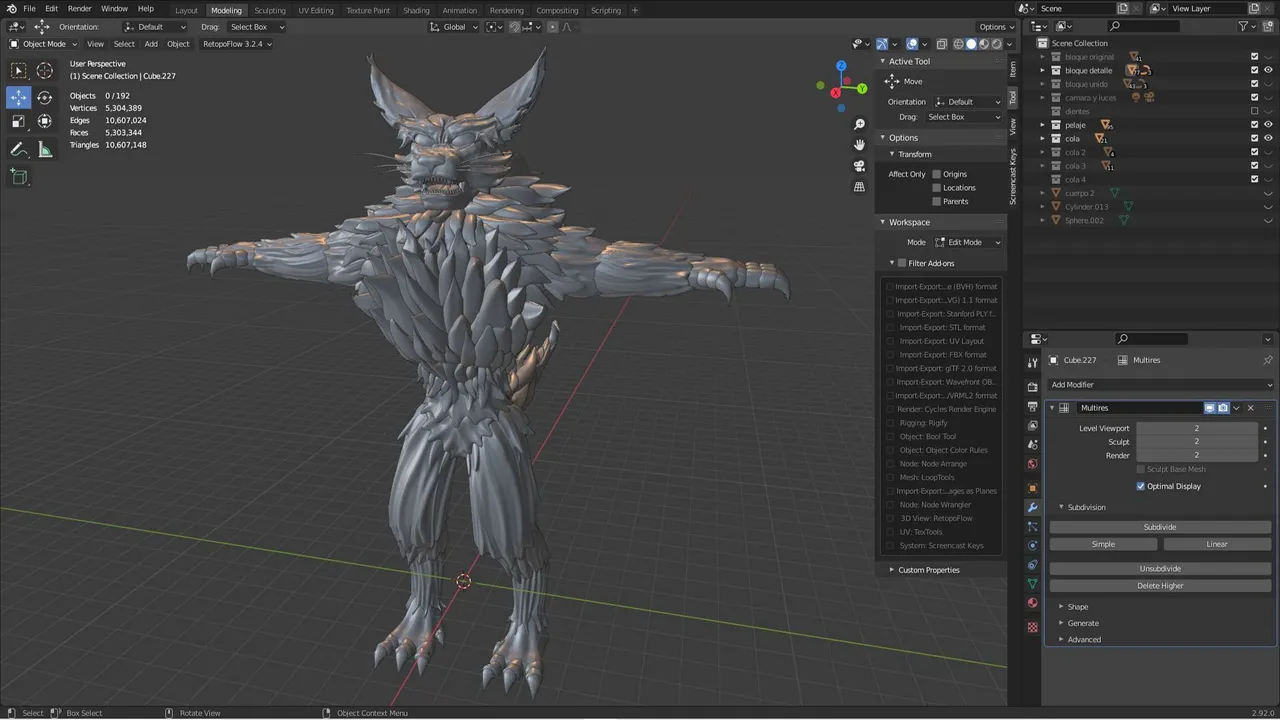
Task: Click the Subdivide button
Action: pos(1160,527)
